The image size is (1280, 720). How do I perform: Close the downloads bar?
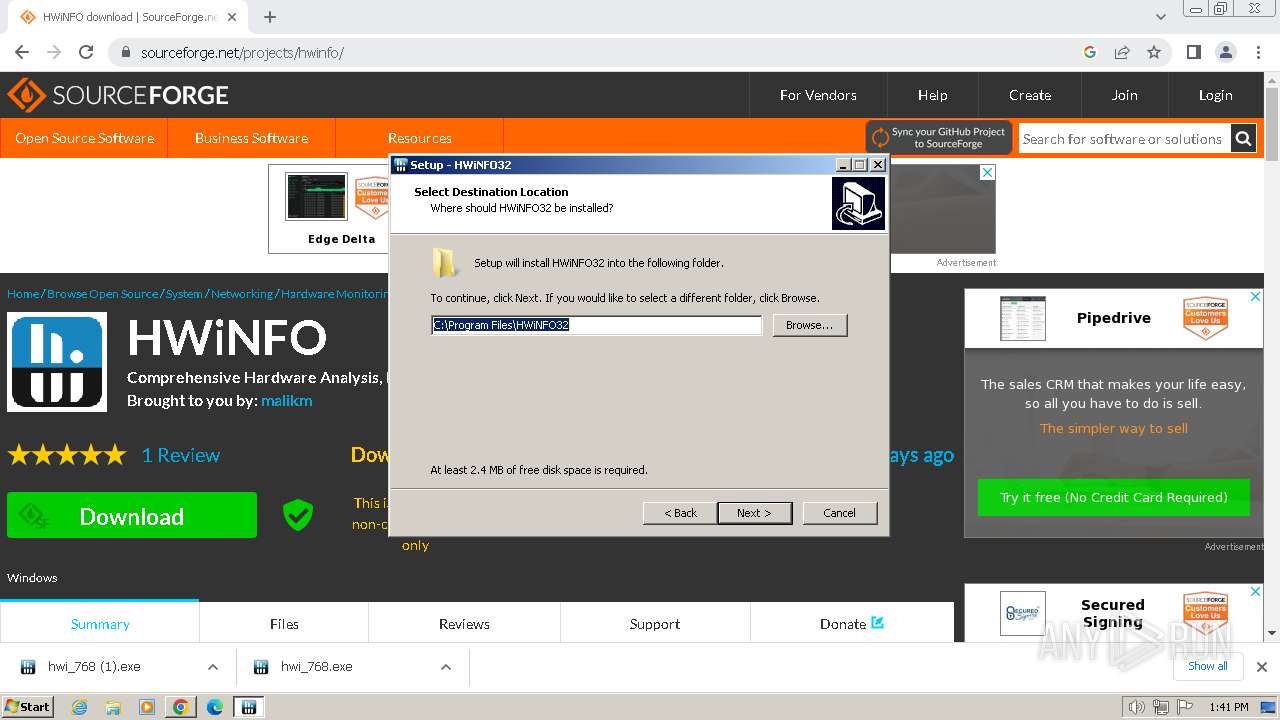tap(1262, 667)
